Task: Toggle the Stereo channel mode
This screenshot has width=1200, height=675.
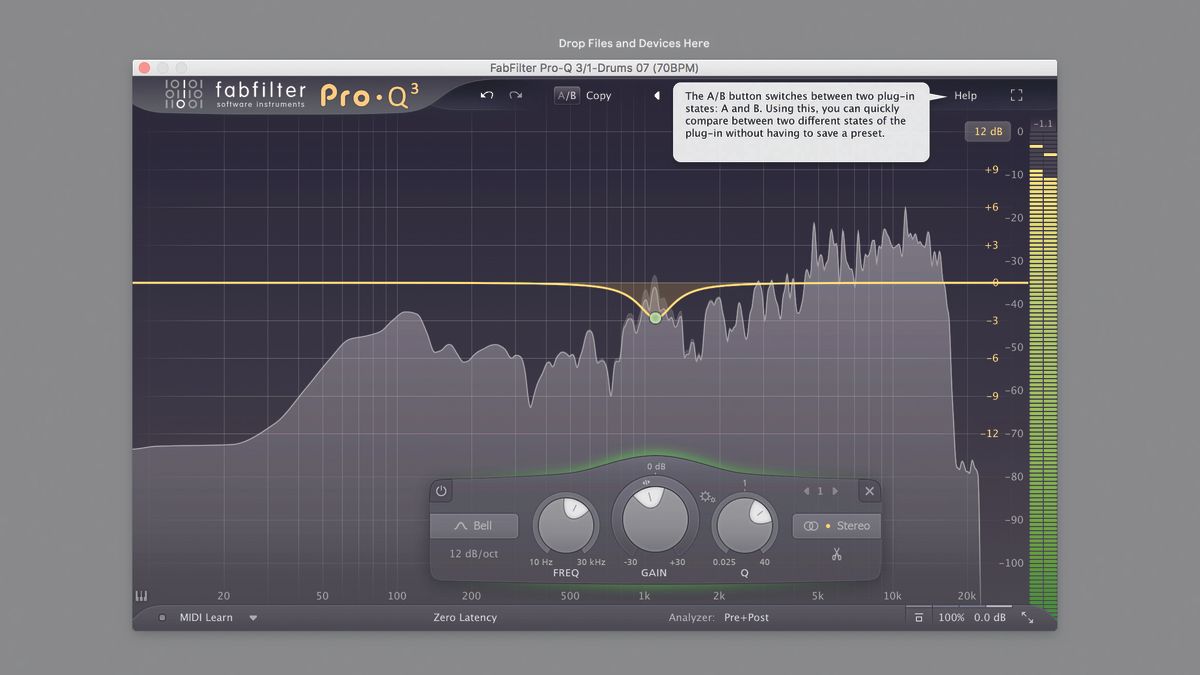Action: click(837, 525)
